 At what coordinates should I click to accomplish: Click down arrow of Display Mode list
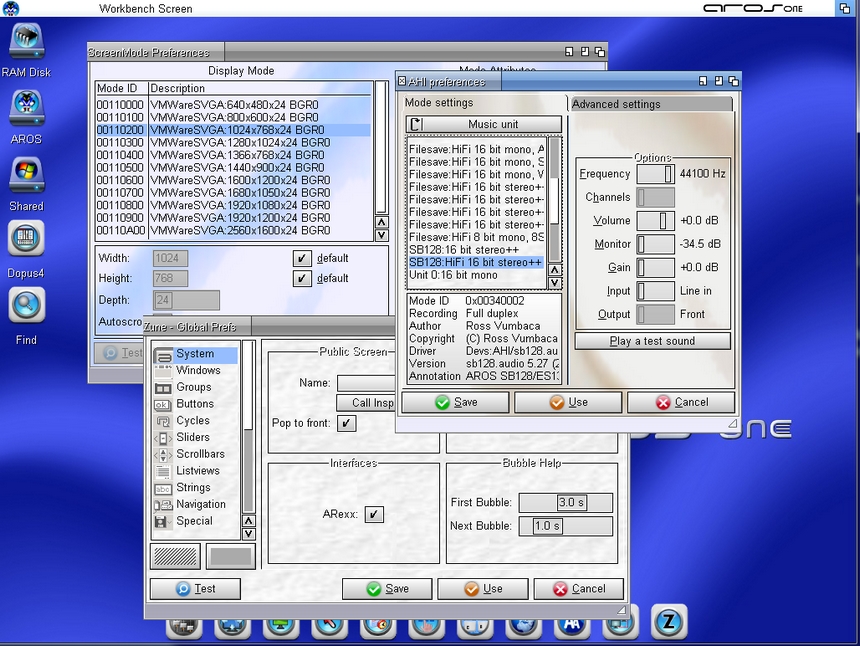[381, 235]
